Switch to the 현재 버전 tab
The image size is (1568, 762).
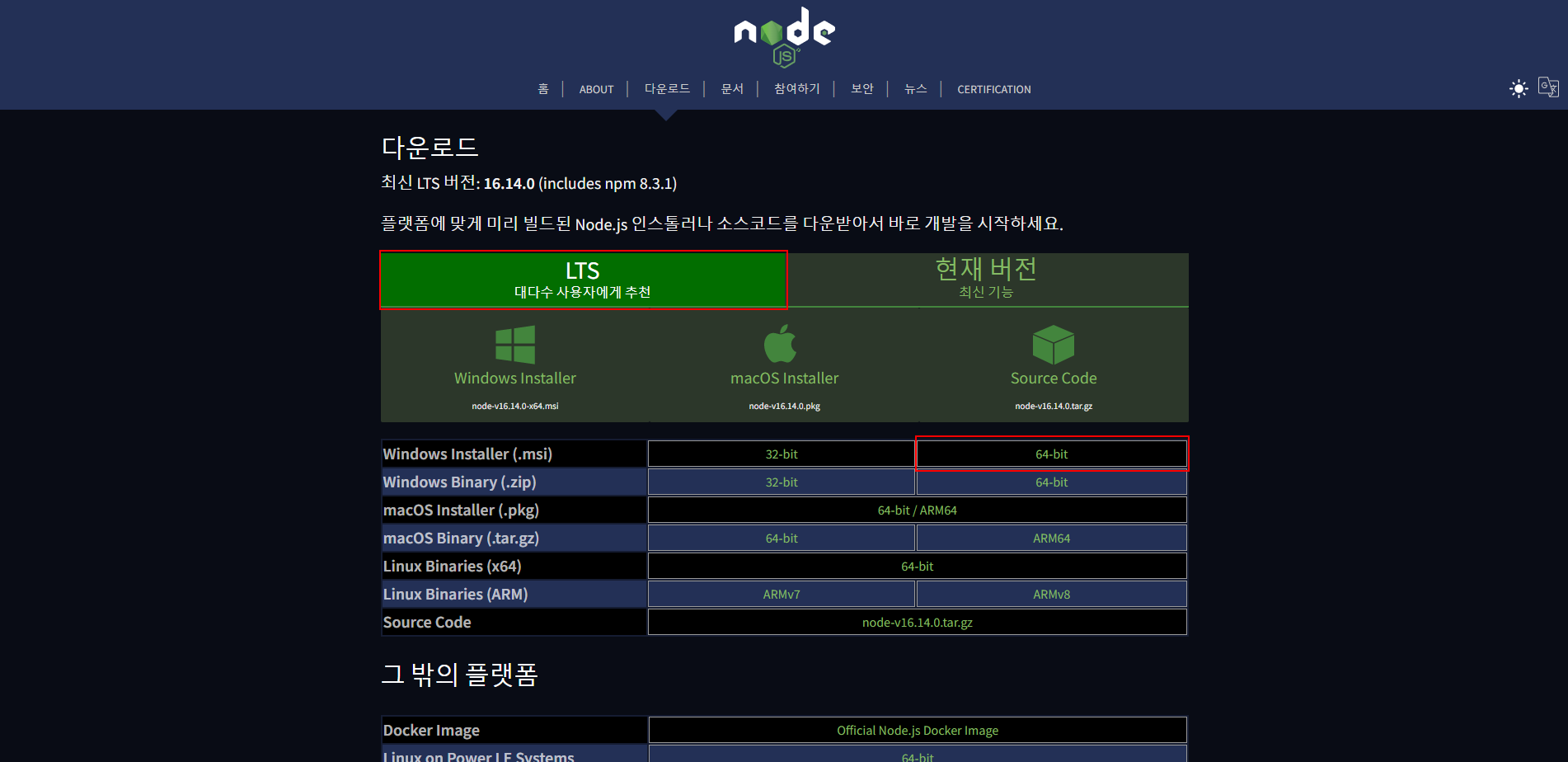[x=986, y=280]
